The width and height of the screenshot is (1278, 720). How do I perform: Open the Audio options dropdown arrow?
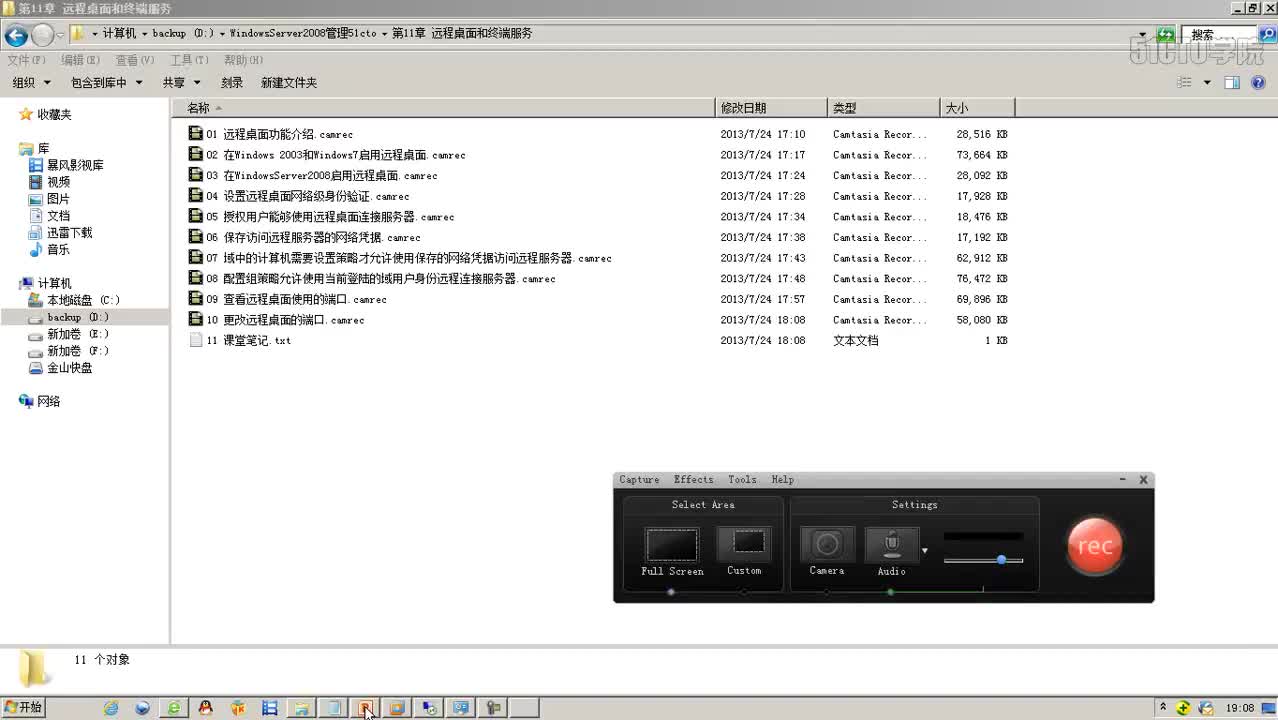coord(925,551)
